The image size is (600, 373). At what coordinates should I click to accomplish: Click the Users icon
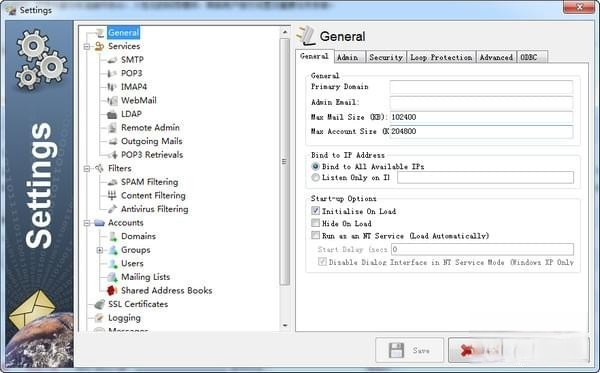(x=113, y=264)
